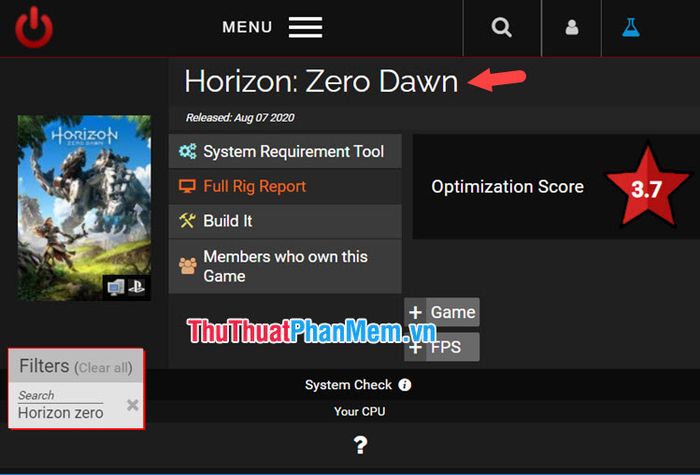Image resolution: width=700 pixels, height=475 pixels.
Task: Remove the Horizon zero search filter
Action: click(x=133, y=405)
